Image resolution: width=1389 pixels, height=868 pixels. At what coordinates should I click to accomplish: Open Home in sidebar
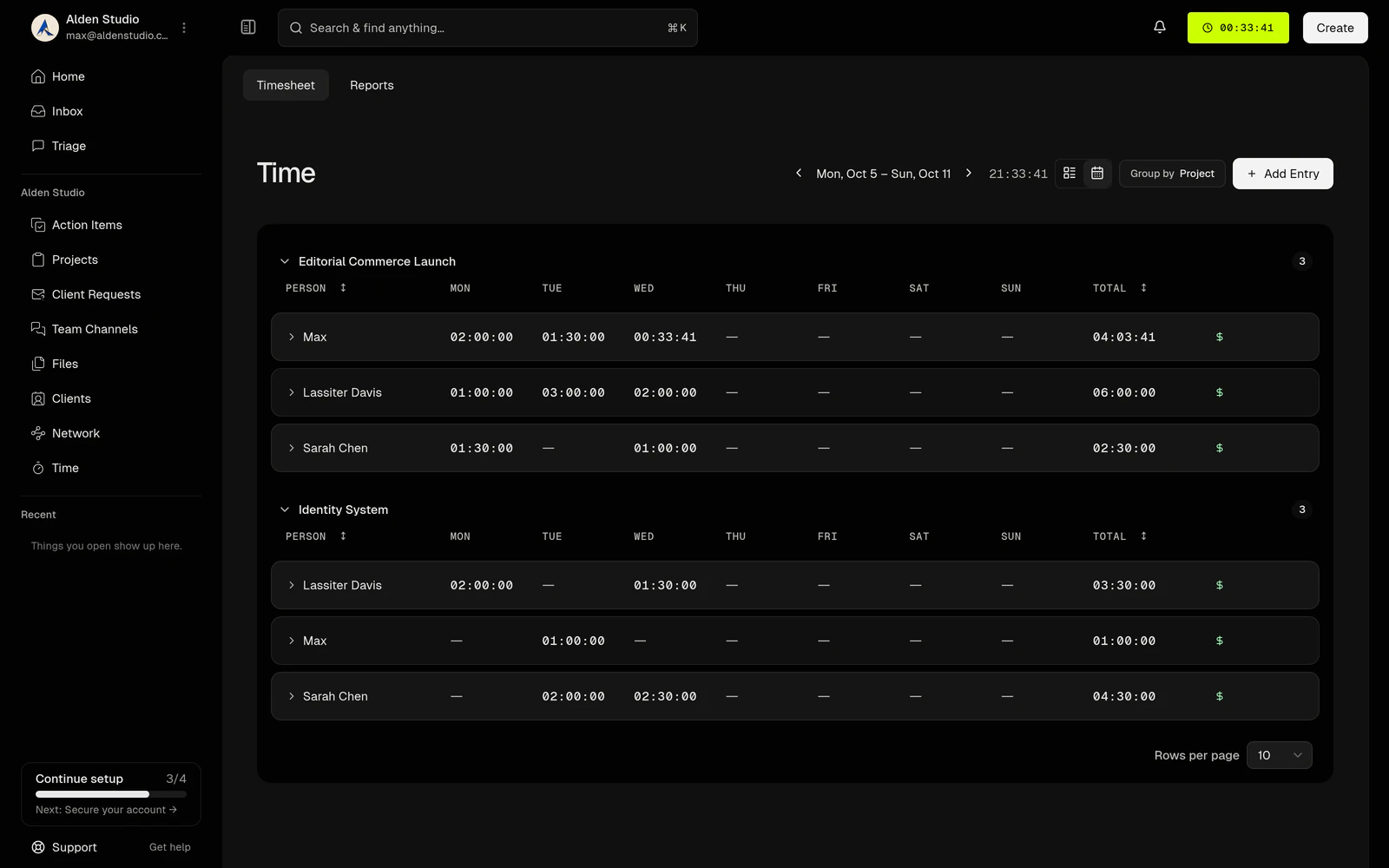[x=111, y=76]
